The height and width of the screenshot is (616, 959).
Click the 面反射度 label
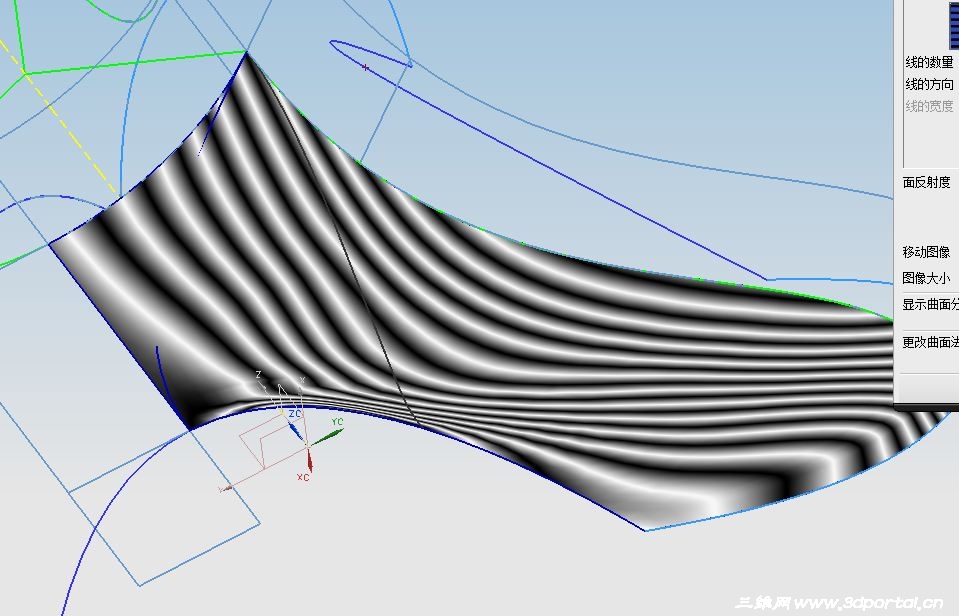tap(927, 182)
